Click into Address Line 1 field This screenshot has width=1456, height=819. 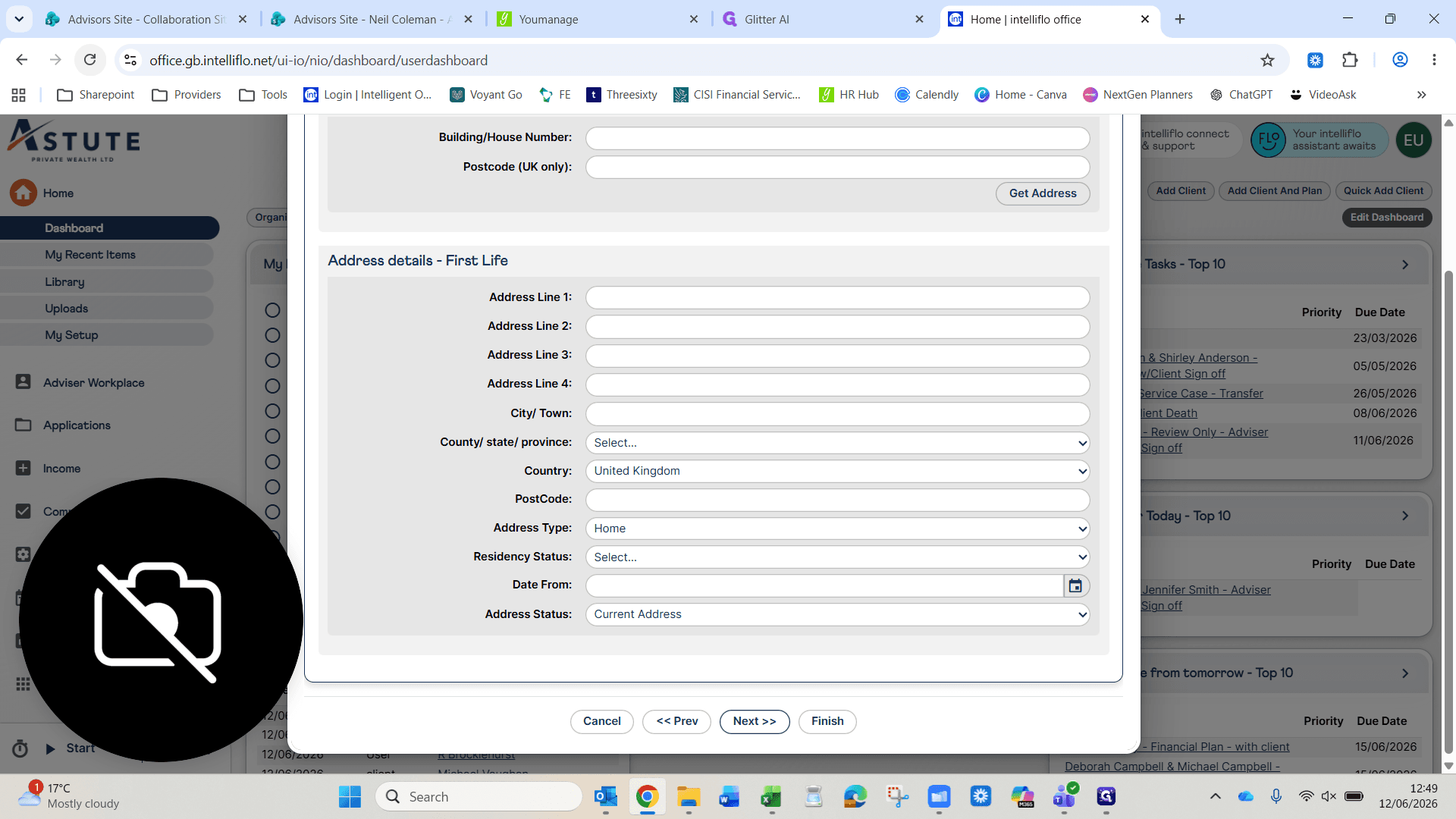click(837, 298)
